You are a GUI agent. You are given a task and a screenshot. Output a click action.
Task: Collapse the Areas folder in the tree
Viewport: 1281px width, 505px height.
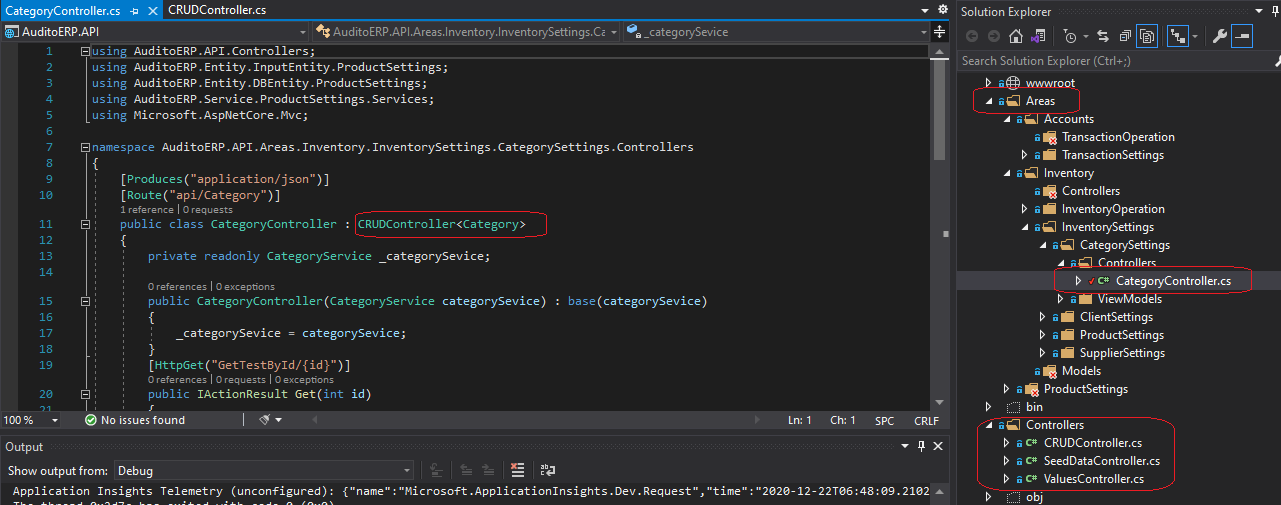coord(988,101)
